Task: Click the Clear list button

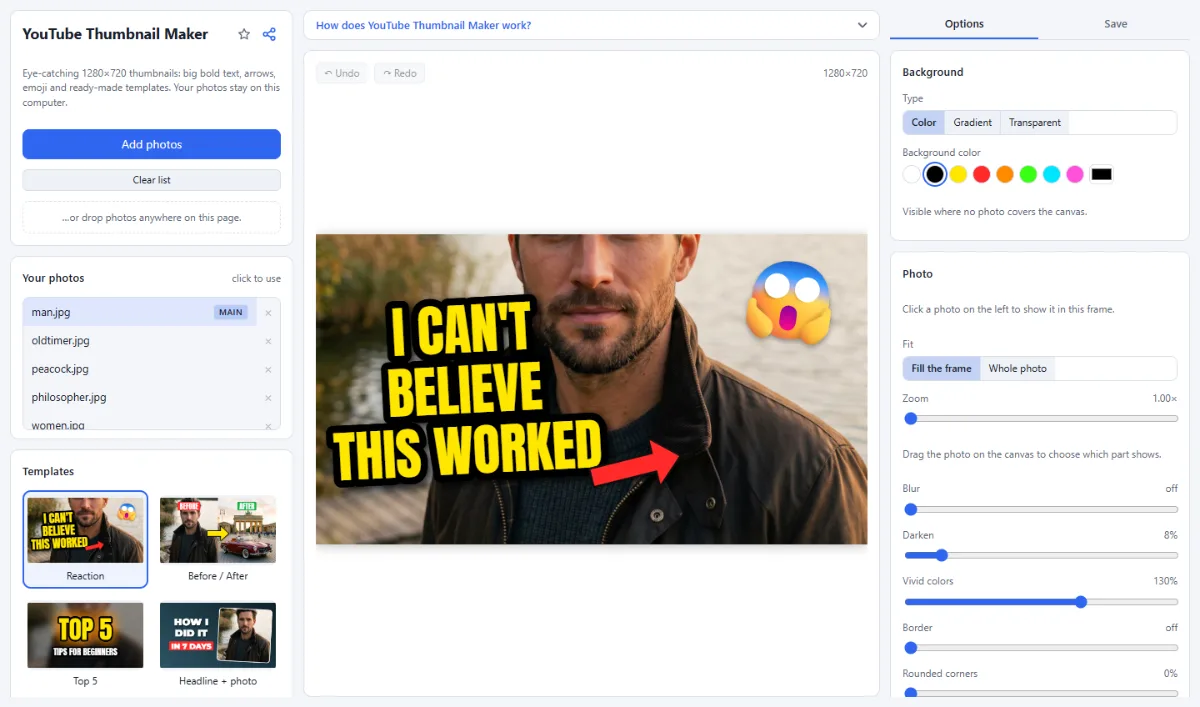Action: point(152,180)
